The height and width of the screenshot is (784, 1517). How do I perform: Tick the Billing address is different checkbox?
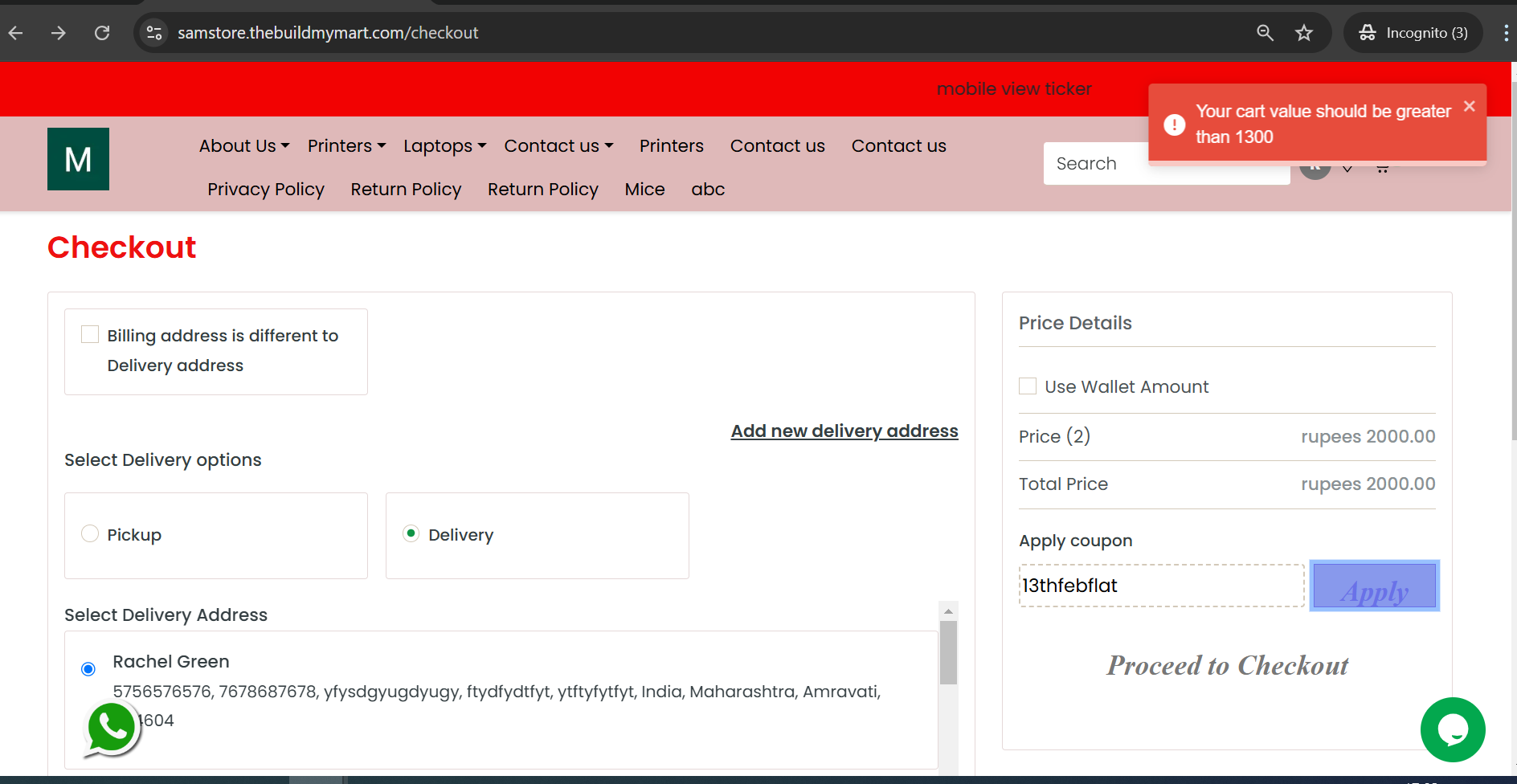pos(90,334)
